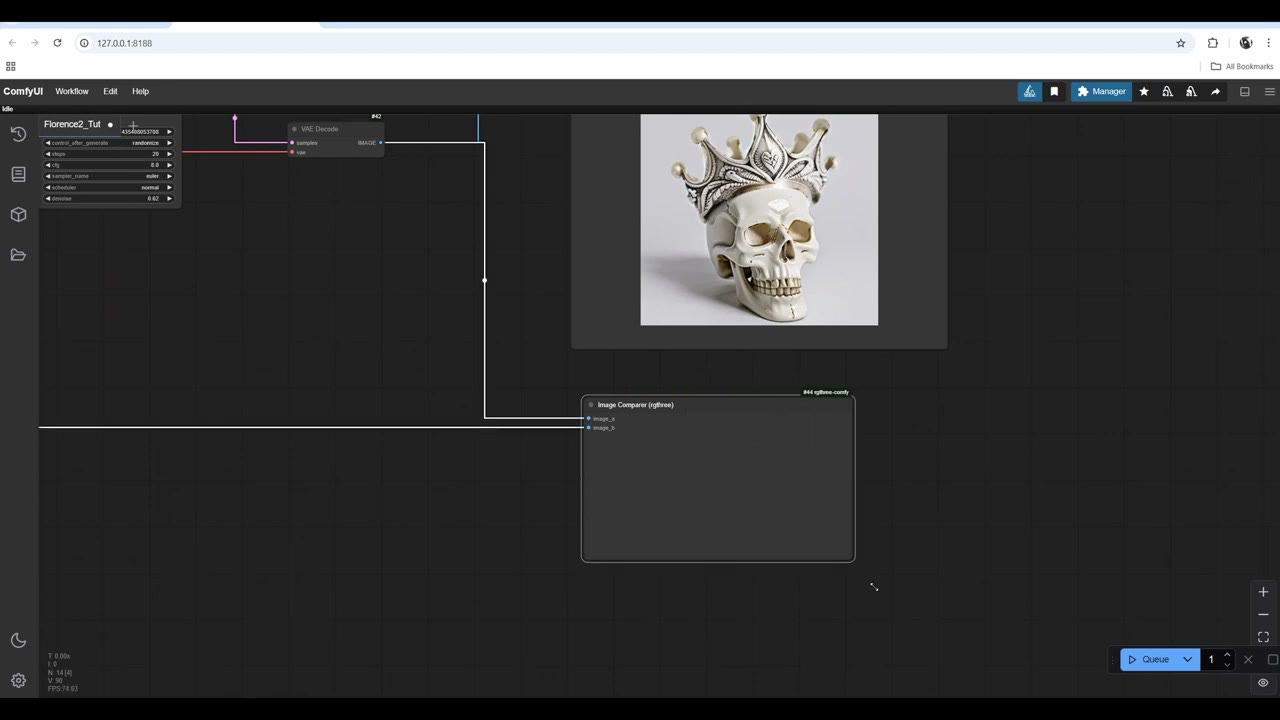Image resolution: width=1280 pixels, height=720 pixels.
Task: Open the workflows folder sidebar icon
Action: point(18,255)
